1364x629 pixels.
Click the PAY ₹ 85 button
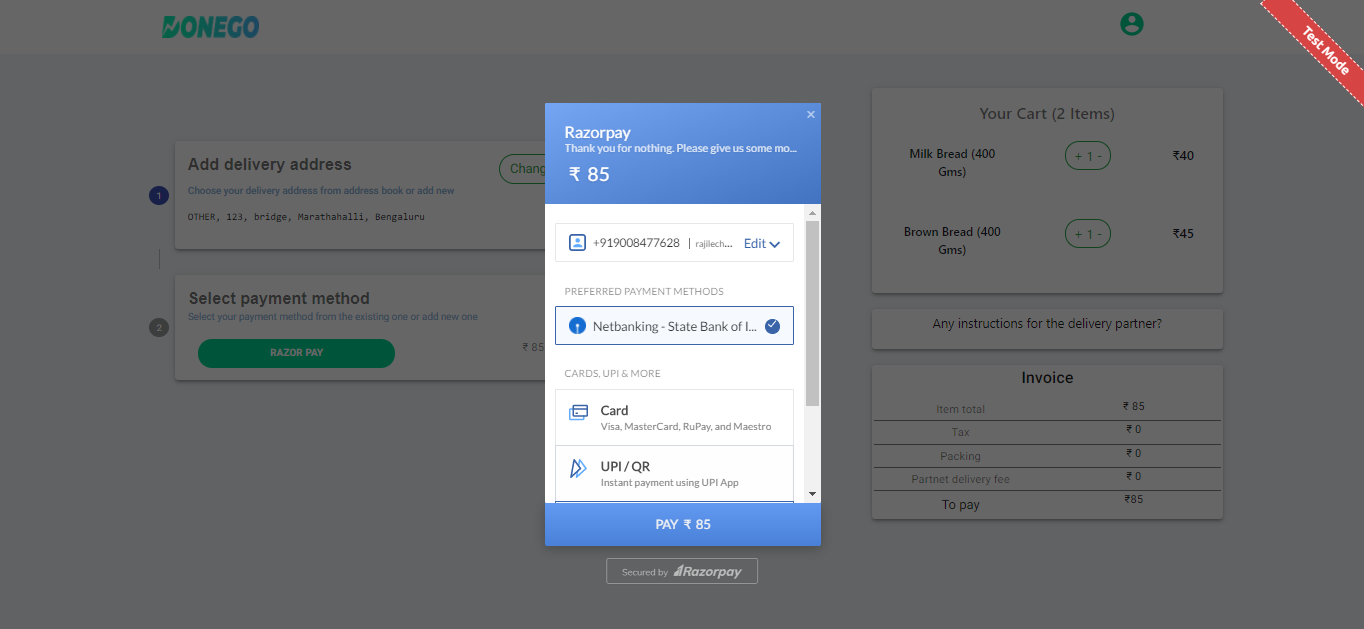[683, 524]
